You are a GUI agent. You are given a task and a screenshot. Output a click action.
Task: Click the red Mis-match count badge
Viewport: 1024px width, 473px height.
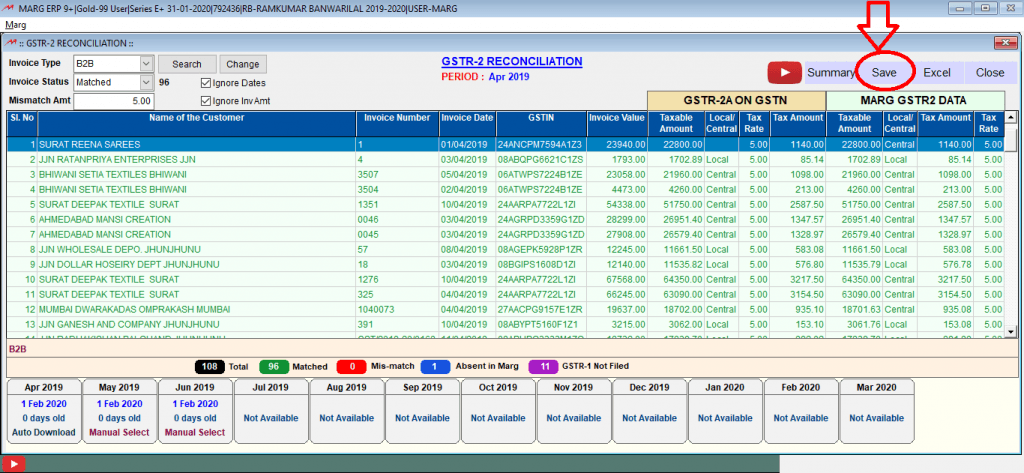coord(352,367)
